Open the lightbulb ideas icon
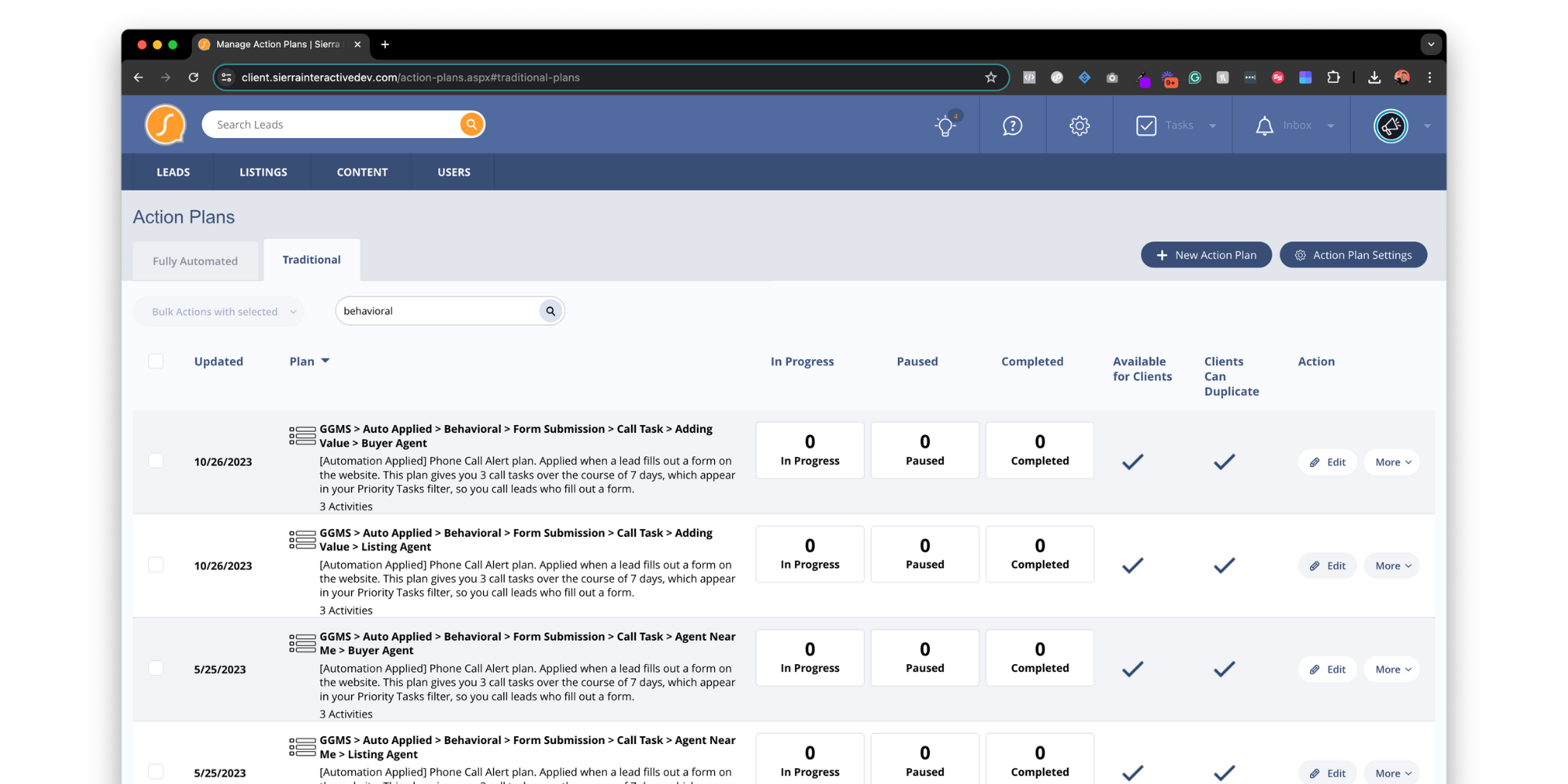This screenshot has height=784, width=1568. click(946, 125)
